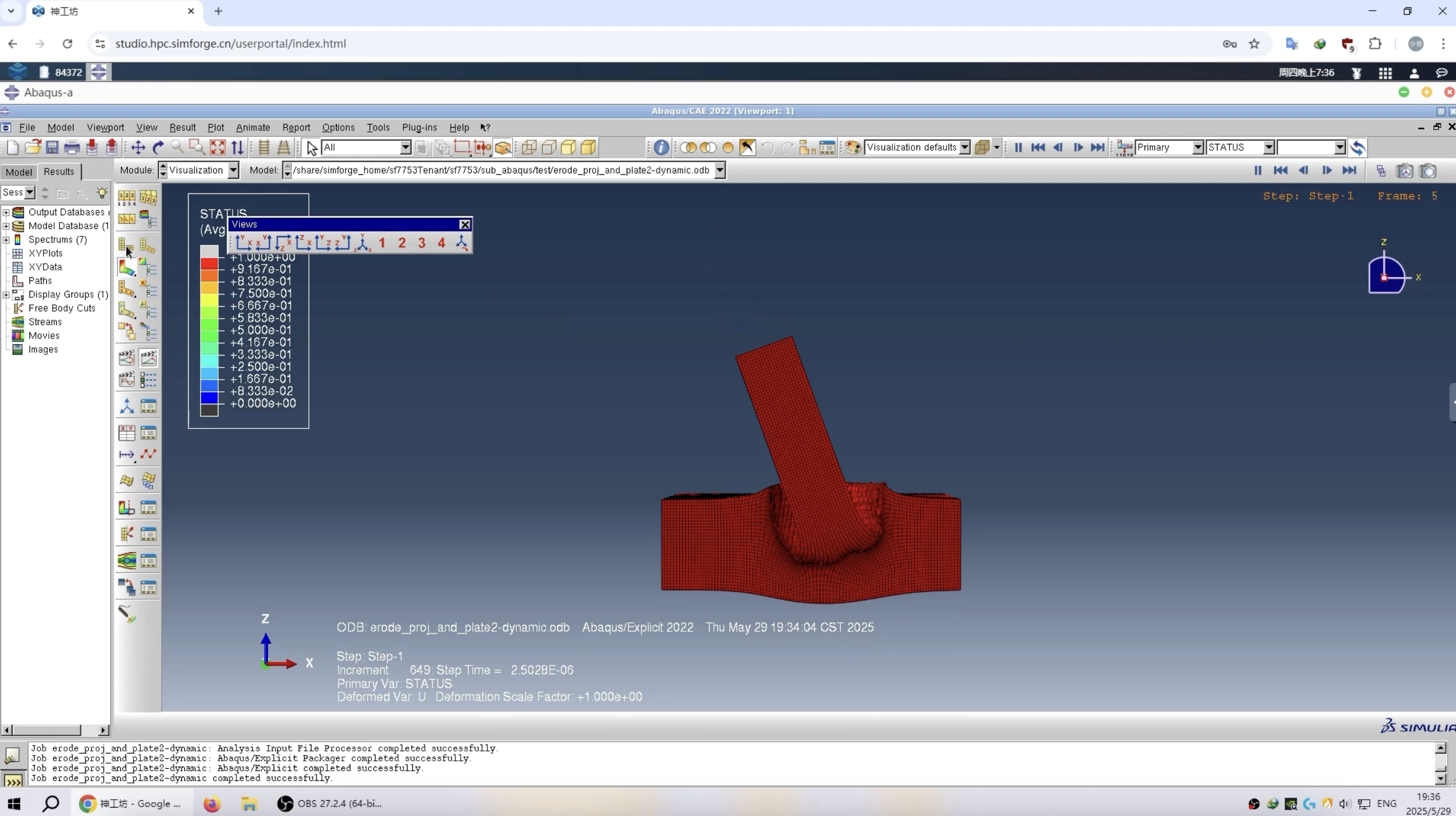Viewport: 1456px width, 816px height.
Task: Click the Print icon in toolbar
Action: point(72,148)
